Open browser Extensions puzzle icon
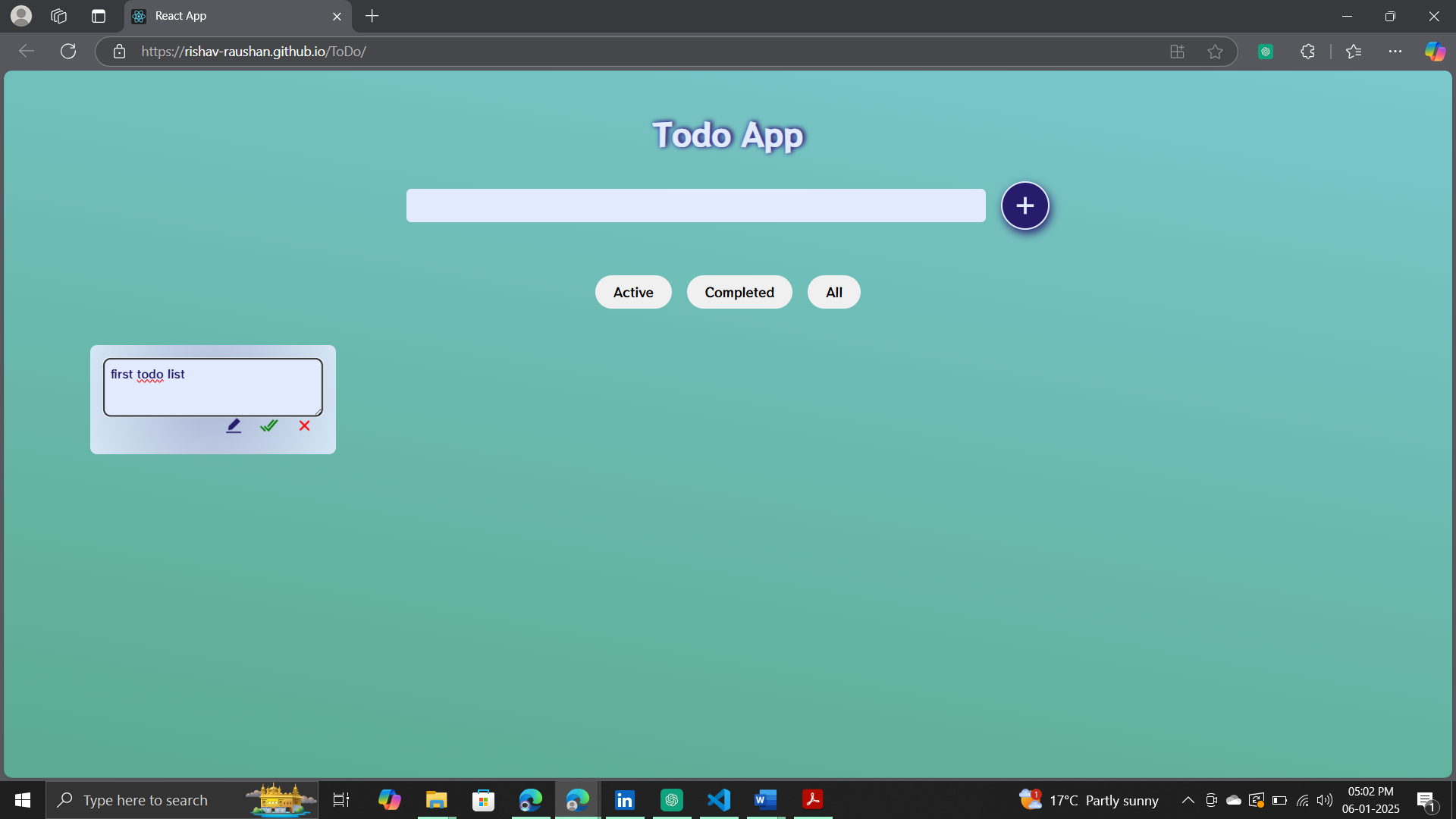Screen dimensions: 1456x819 (x=1307, y=52)
